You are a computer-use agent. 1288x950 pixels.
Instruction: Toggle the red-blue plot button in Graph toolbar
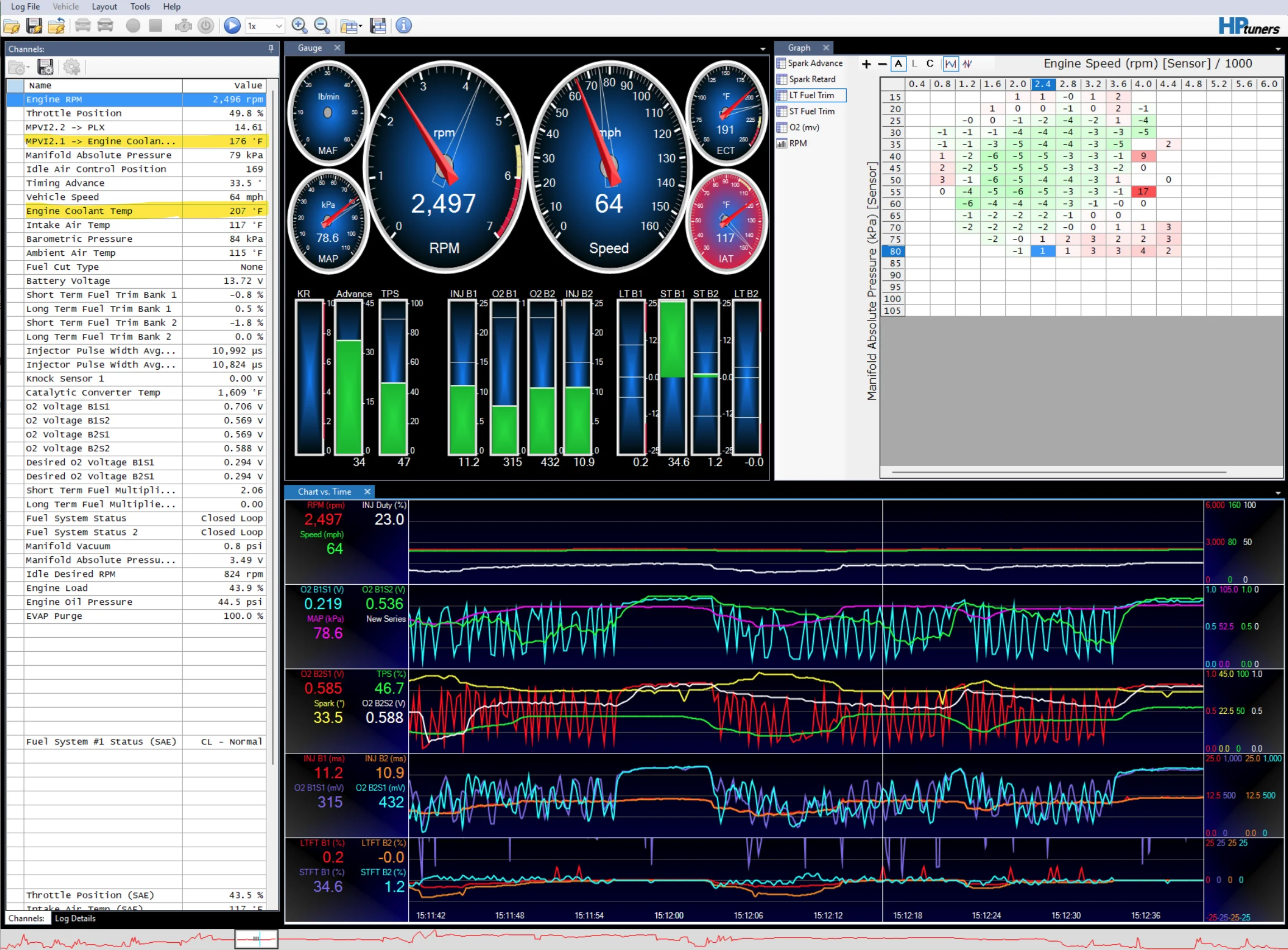[x=967, y=64]
